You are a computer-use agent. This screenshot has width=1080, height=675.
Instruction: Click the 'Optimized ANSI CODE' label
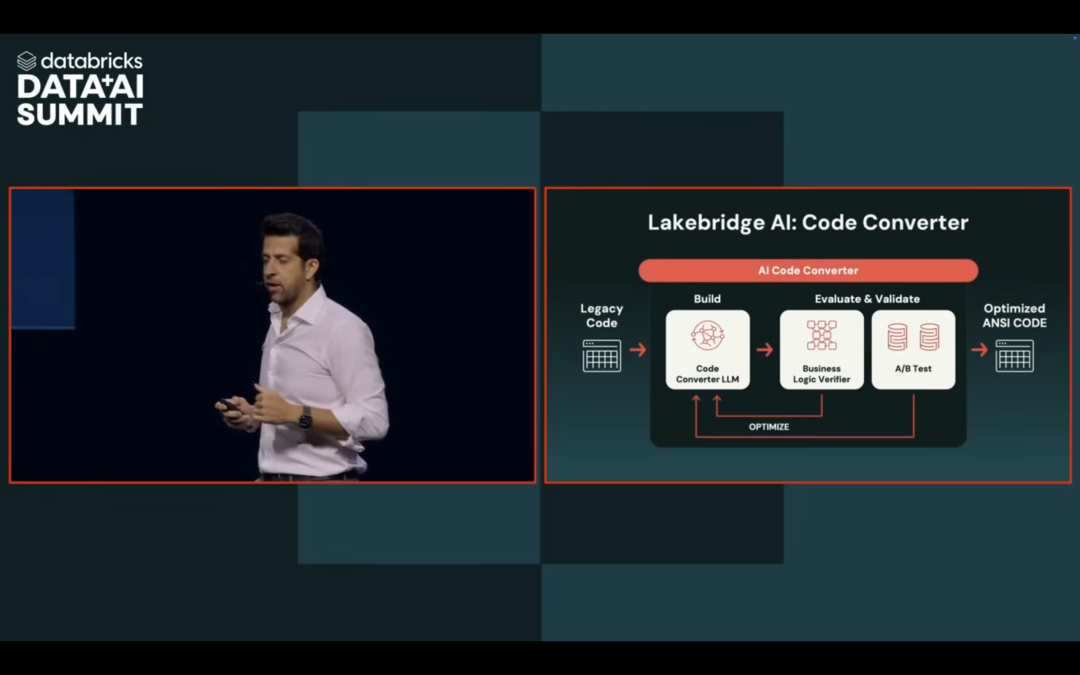(1014, 315)
